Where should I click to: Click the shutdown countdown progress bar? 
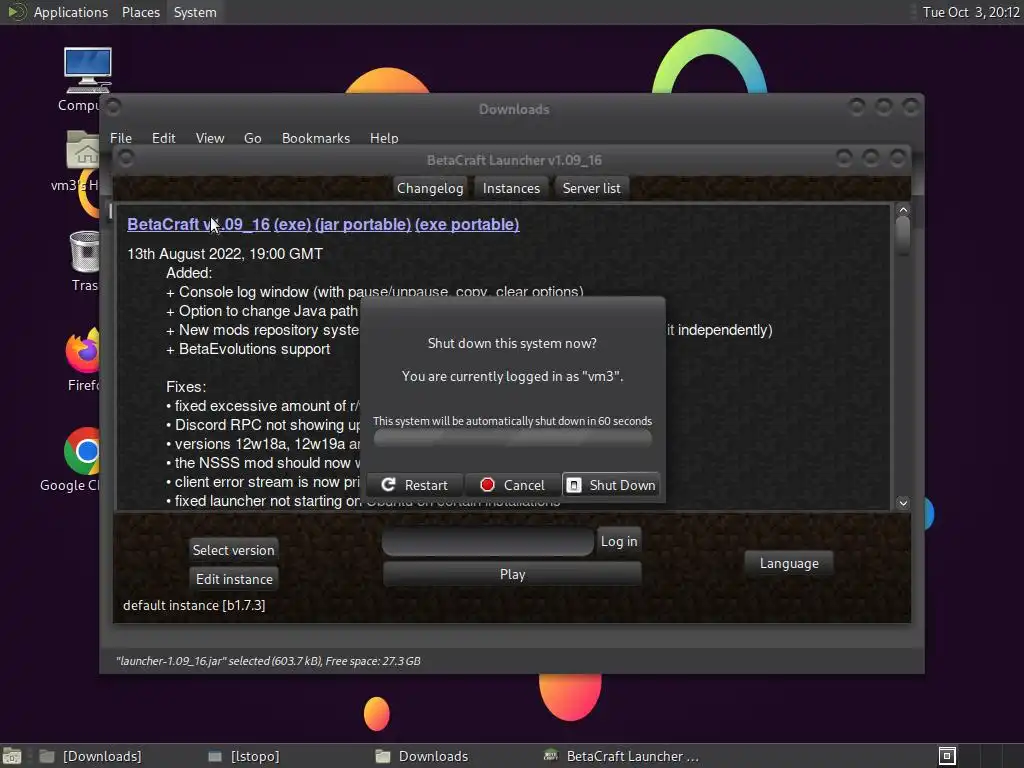point(513,438)
